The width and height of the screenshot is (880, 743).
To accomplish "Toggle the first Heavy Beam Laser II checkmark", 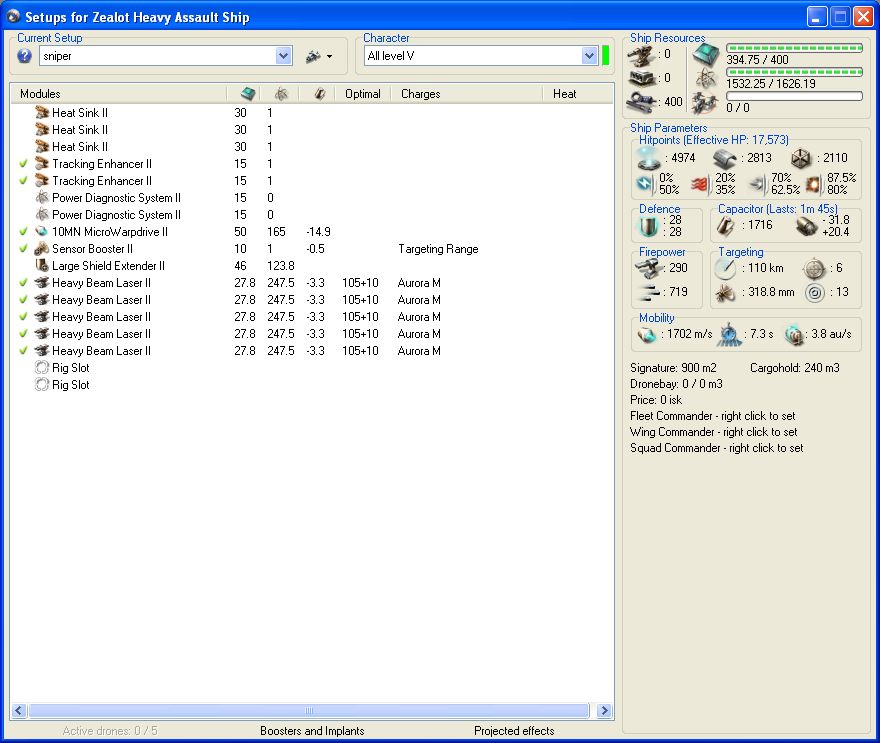I will pyautogui.click(x=23, y=283).
